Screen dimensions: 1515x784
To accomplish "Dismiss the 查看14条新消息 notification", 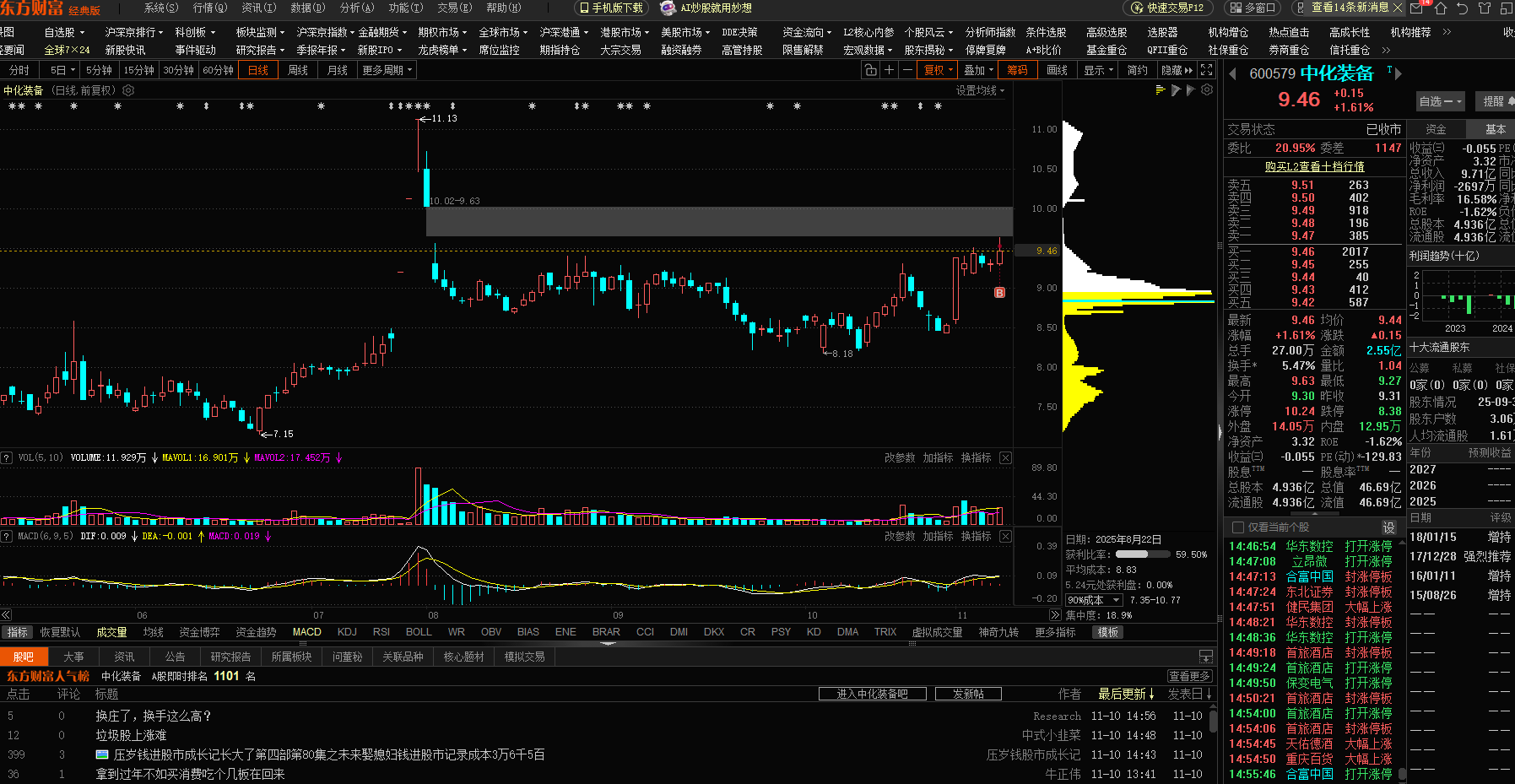I will (1398, 8).
